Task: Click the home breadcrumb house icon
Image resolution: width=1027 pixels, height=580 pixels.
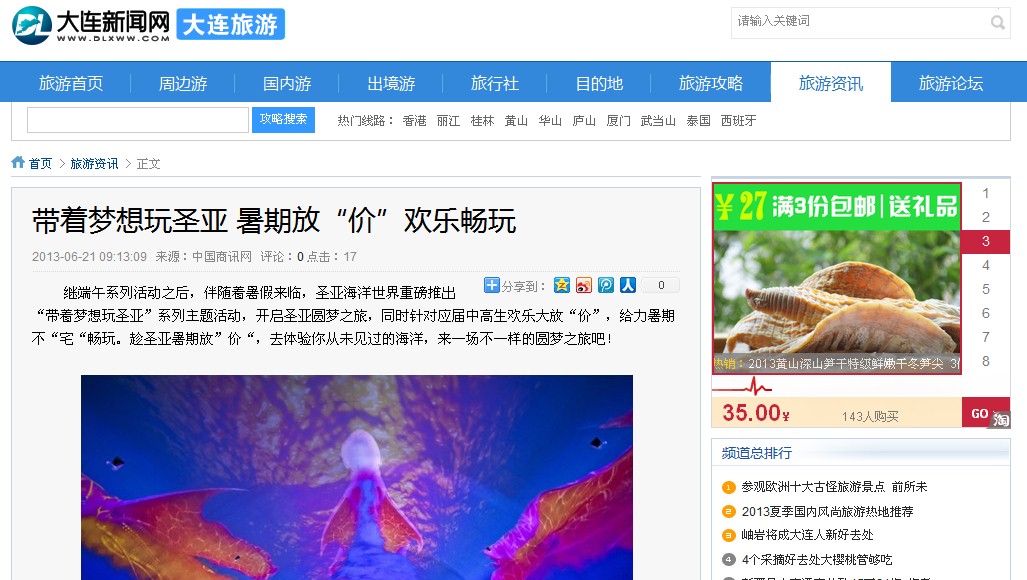Action: [x=18, y=162]
